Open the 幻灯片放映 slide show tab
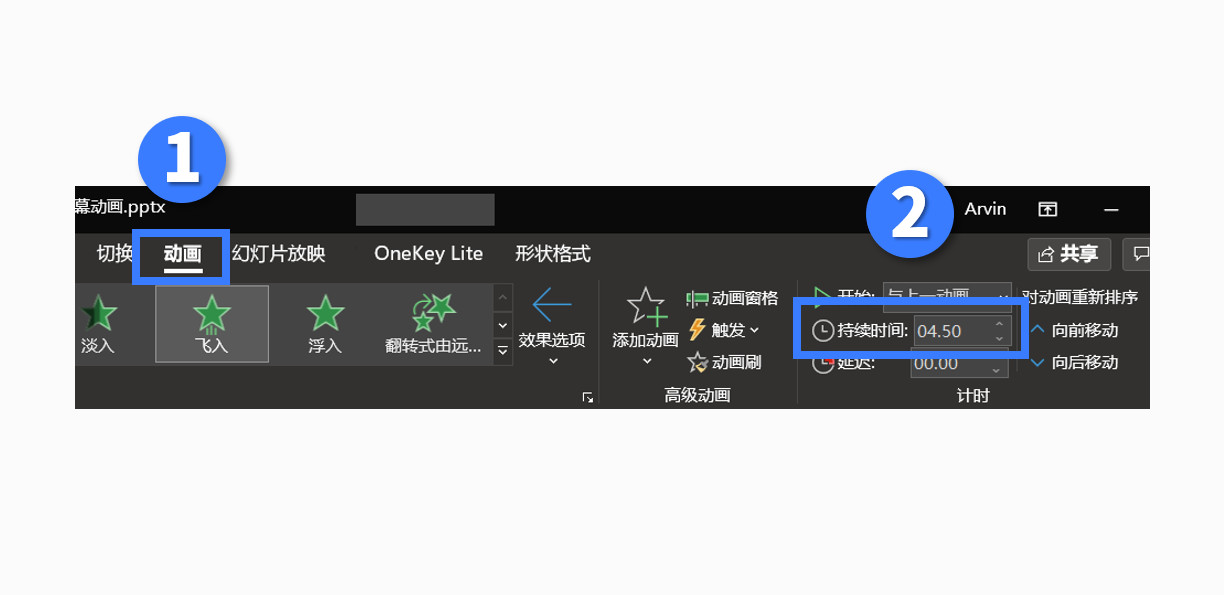This screenshot has width=1224, height=595. pyautogui.click(x=278, y=254)
